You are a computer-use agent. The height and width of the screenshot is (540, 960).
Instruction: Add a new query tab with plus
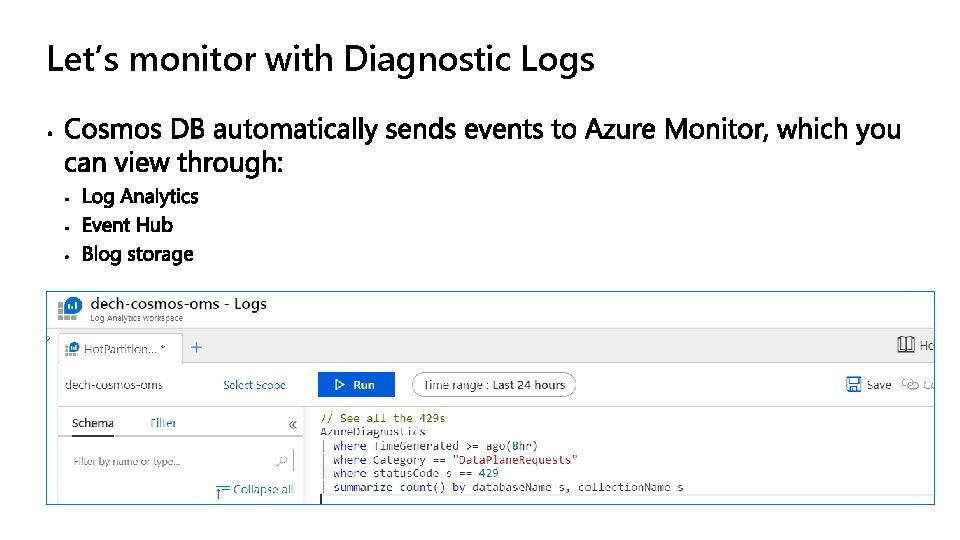tap(197, 348)
